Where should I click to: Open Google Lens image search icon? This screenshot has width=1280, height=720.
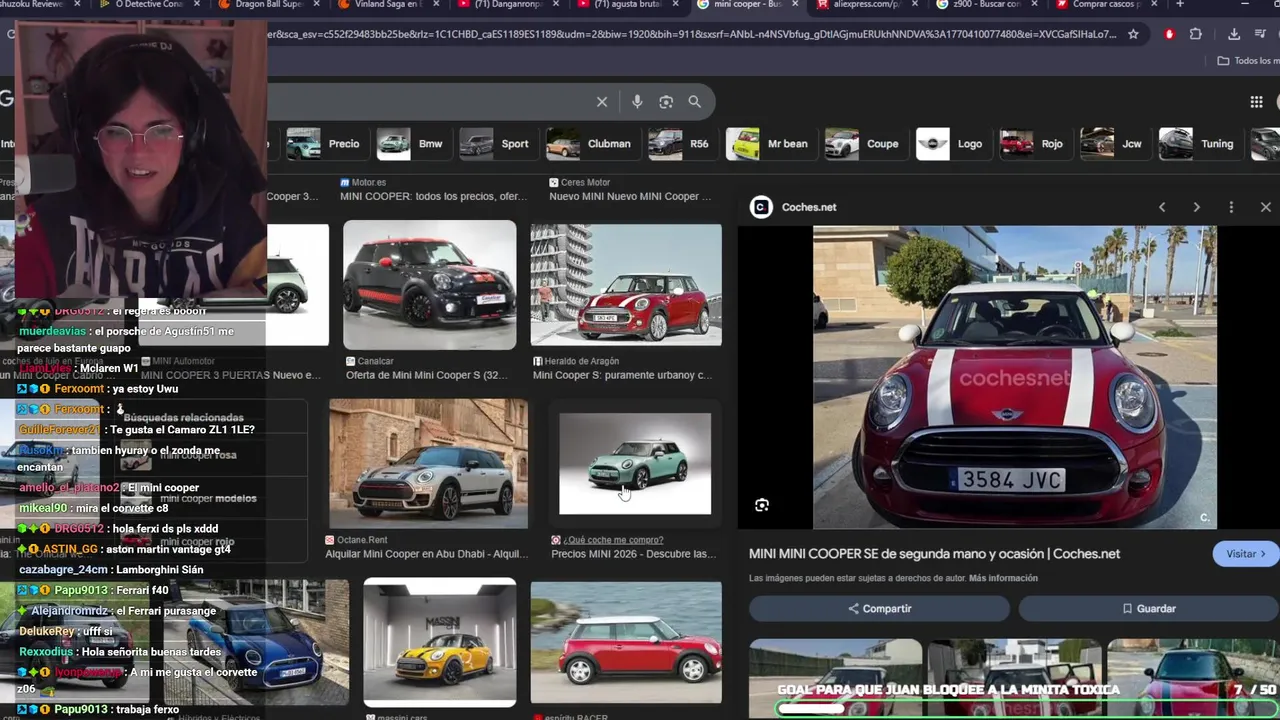point(666,102)
